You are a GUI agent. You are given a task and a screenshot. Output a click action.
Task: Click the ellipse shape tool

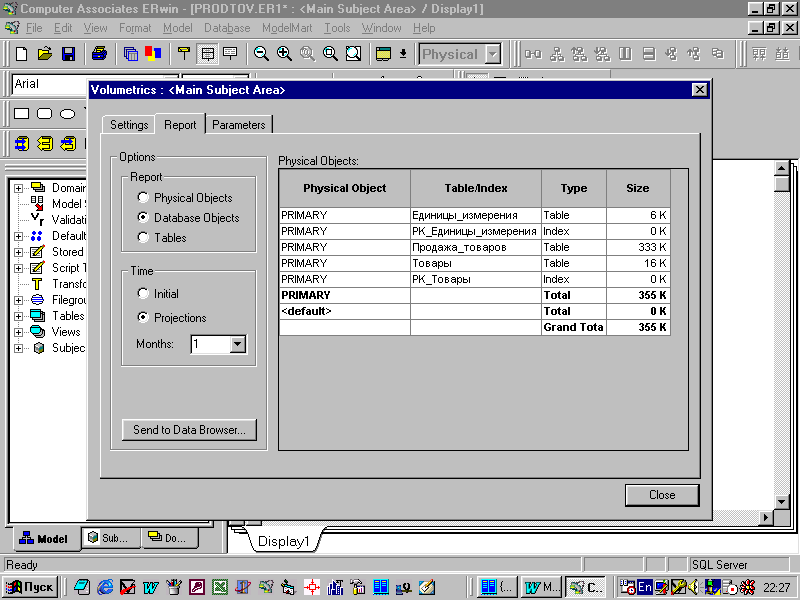67,113
